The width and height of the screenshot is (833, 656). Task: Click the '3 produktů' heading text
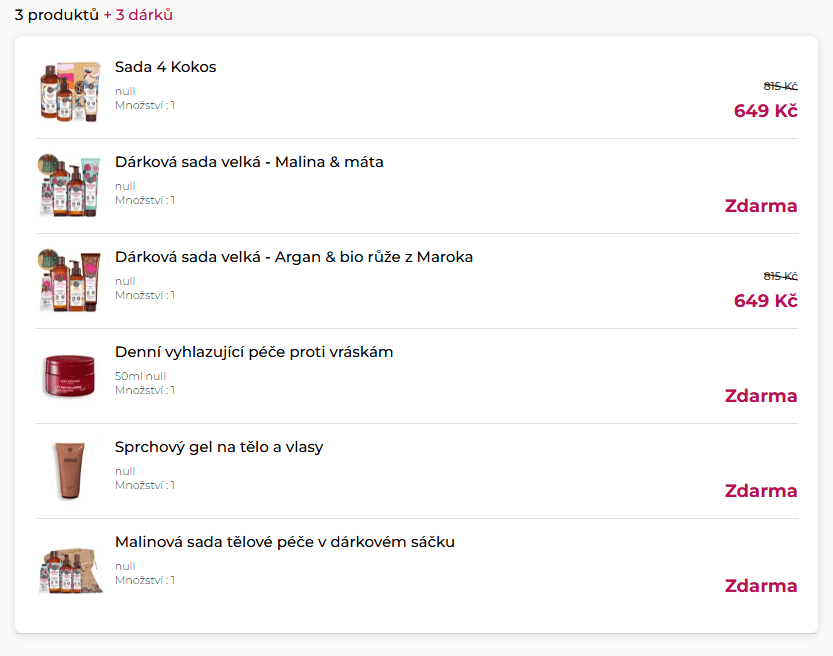56,15
